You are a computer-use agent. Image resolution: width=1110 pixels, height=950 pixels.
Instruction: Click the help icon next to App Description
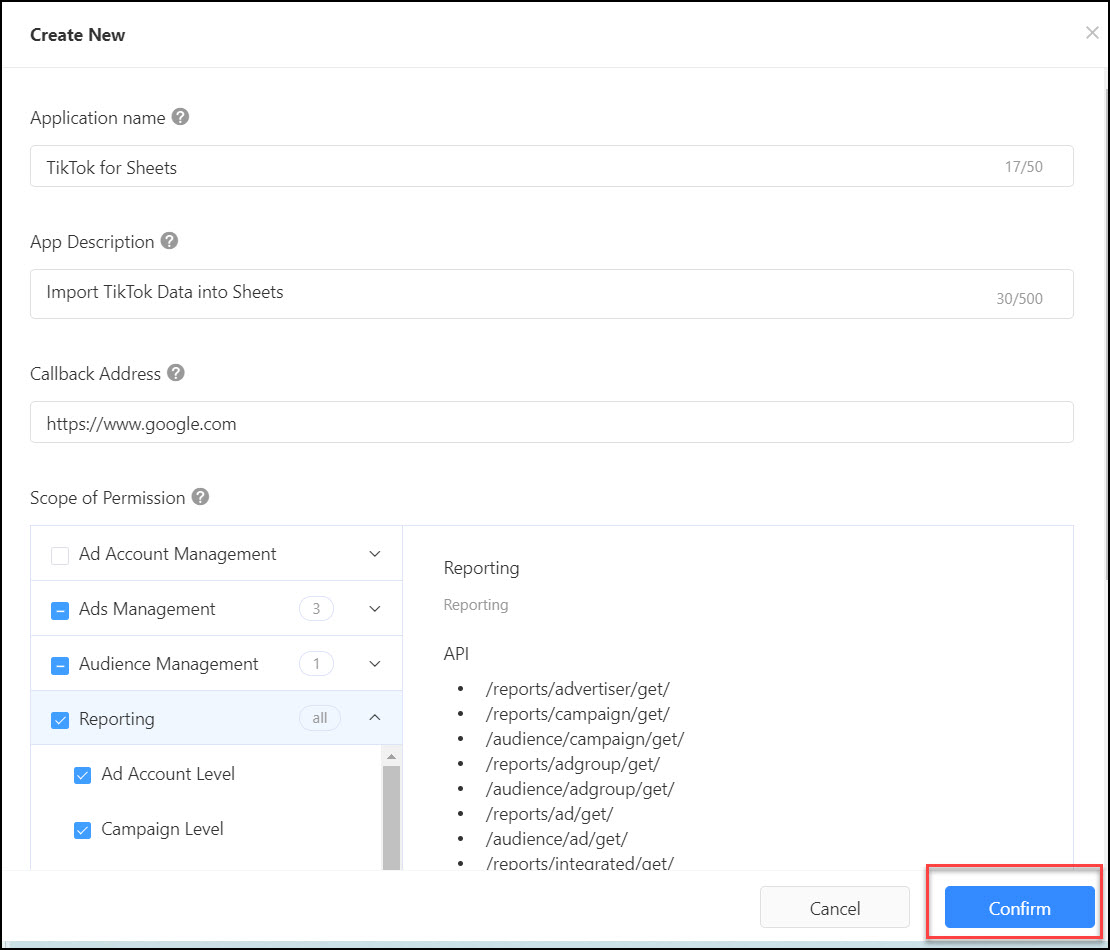click(x=170, y=241)
